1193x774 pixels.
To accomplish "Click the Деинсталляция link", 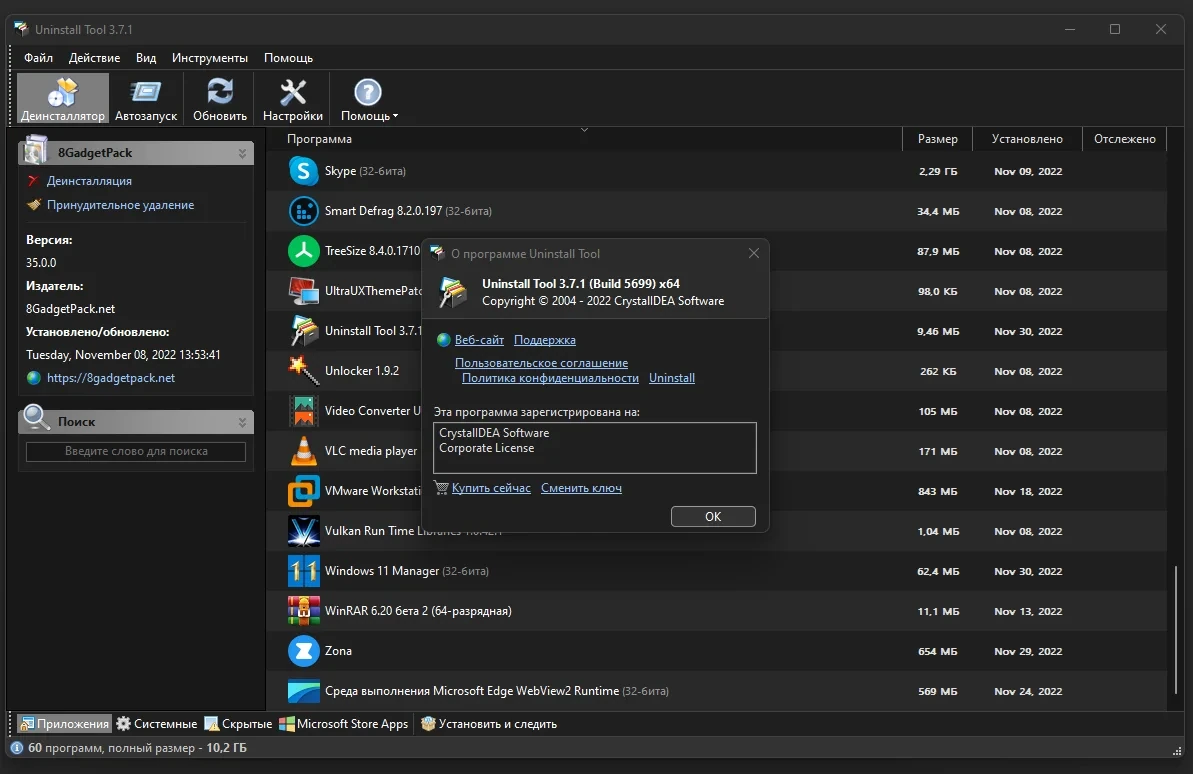I will tap(89, 181).
